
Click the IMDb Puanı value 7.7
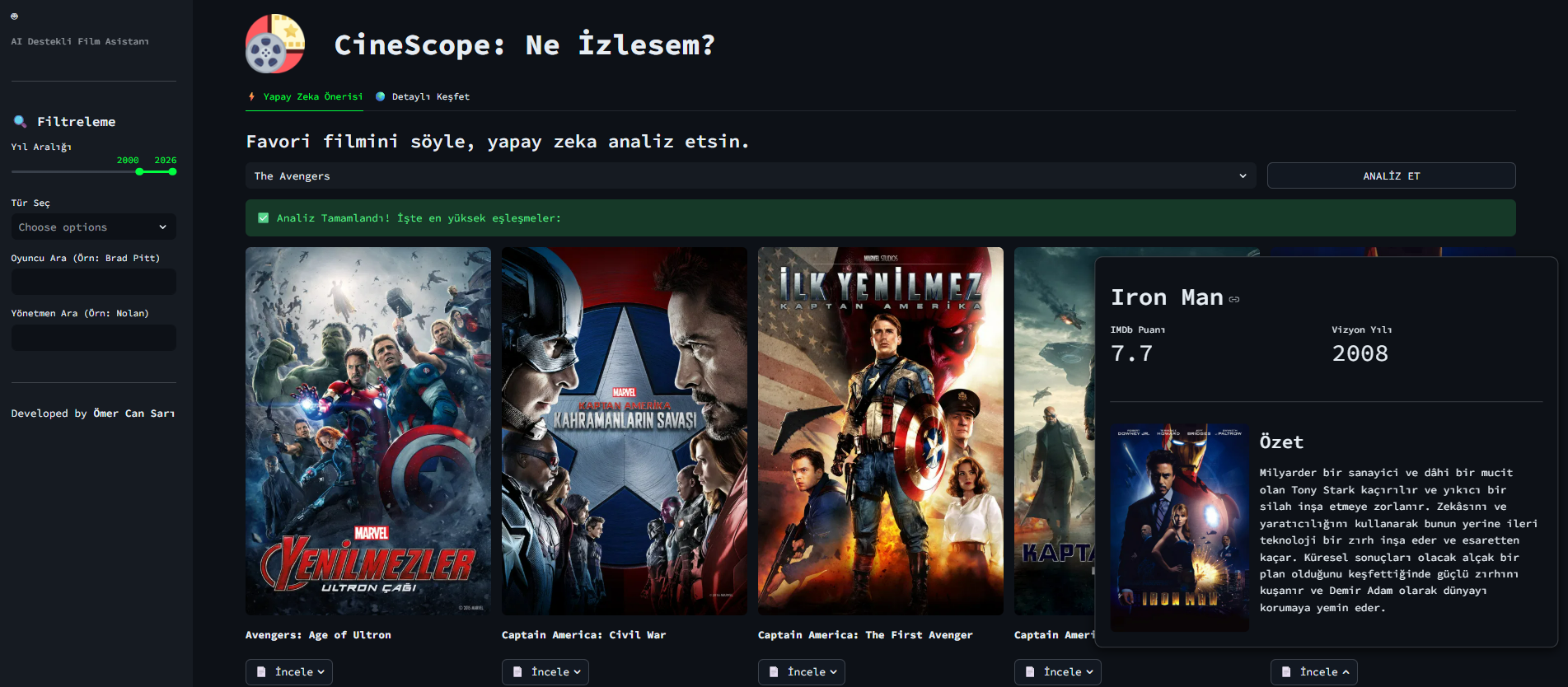[1131, 353]
